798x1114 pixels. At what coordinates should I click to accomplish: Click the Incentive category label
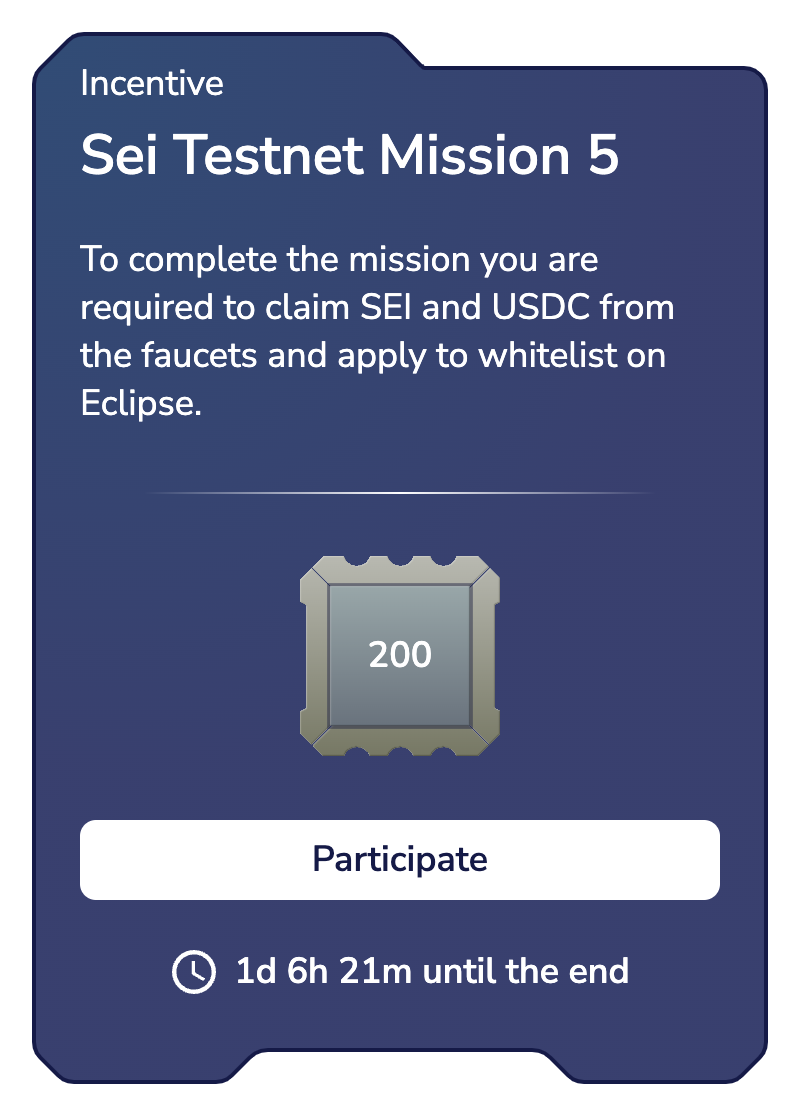(151, 83)
